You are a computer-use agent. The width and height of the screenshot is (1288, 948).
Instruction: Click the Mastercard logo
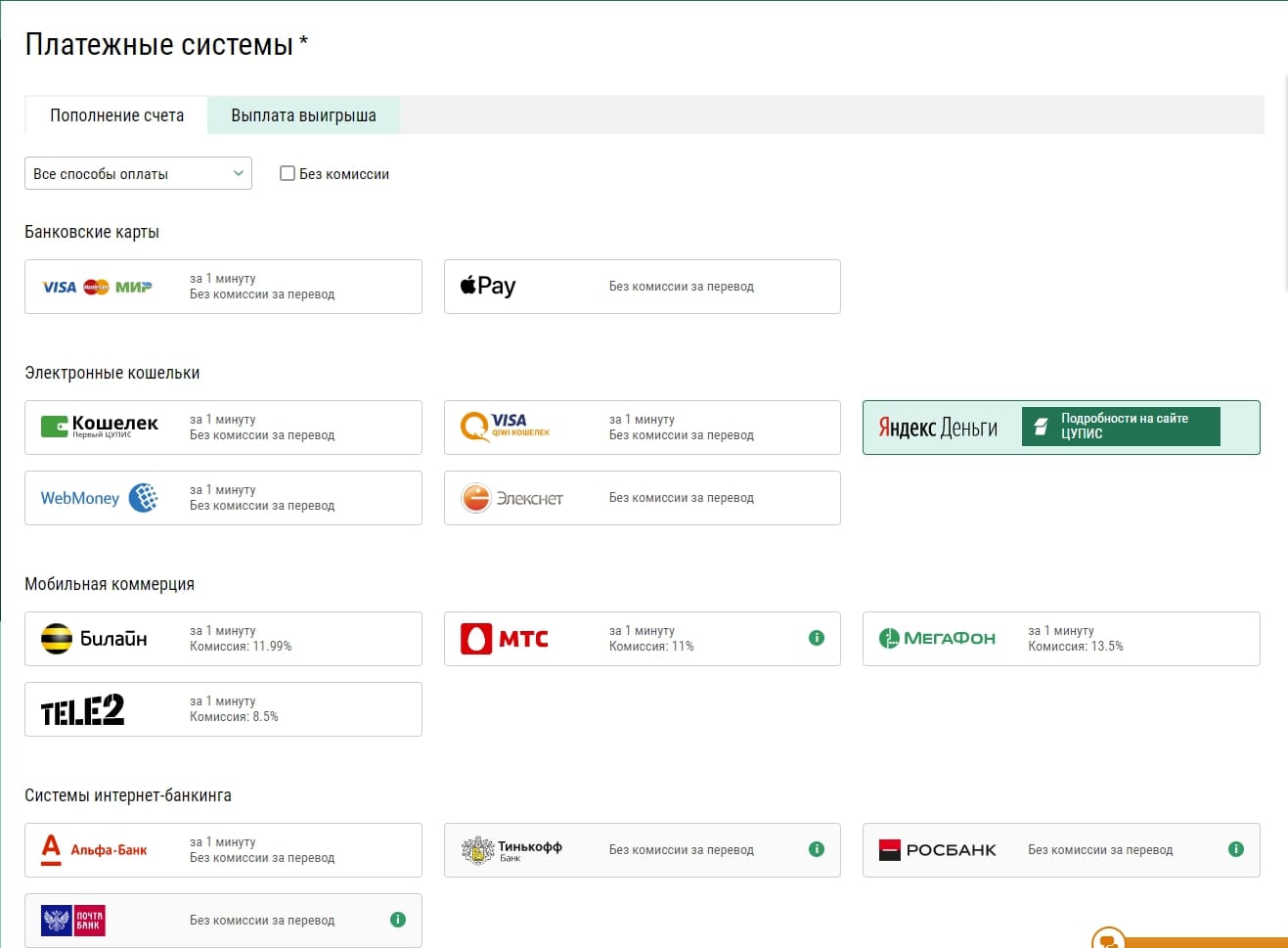[96, 287]
